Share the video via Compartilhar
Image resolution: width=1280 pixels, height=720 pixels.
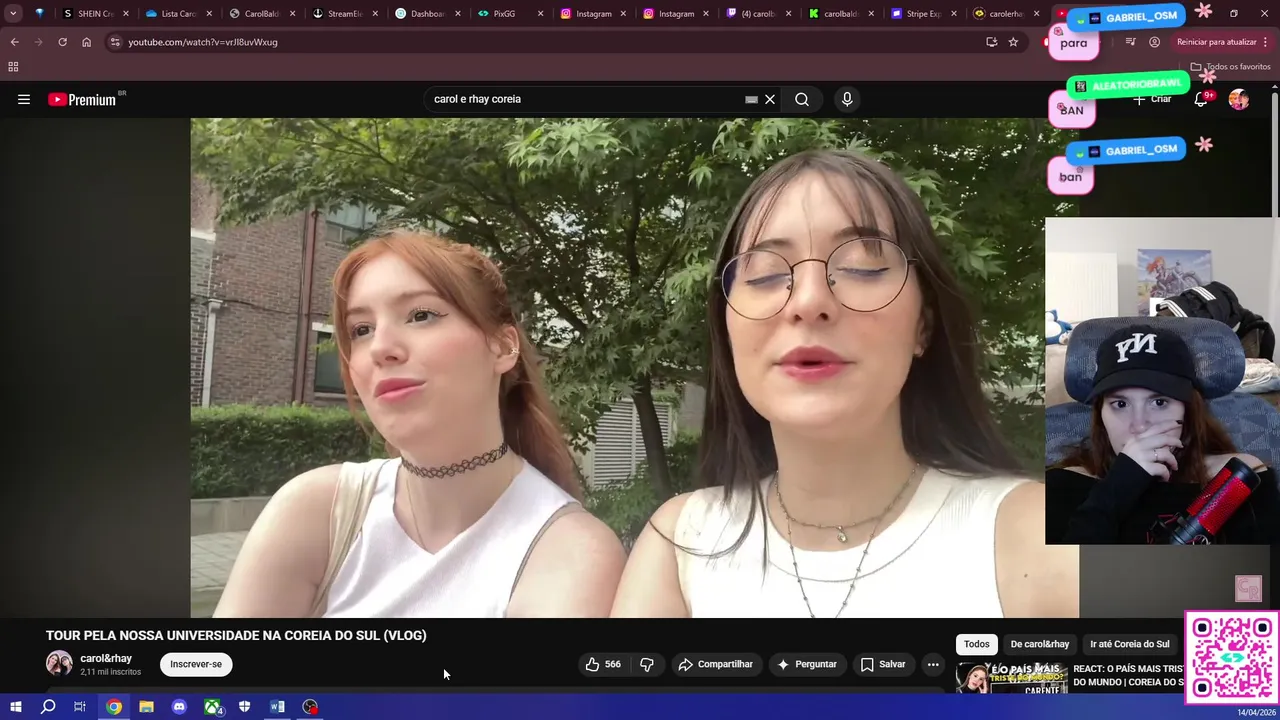pyautogui.click(x=715, y=664)
